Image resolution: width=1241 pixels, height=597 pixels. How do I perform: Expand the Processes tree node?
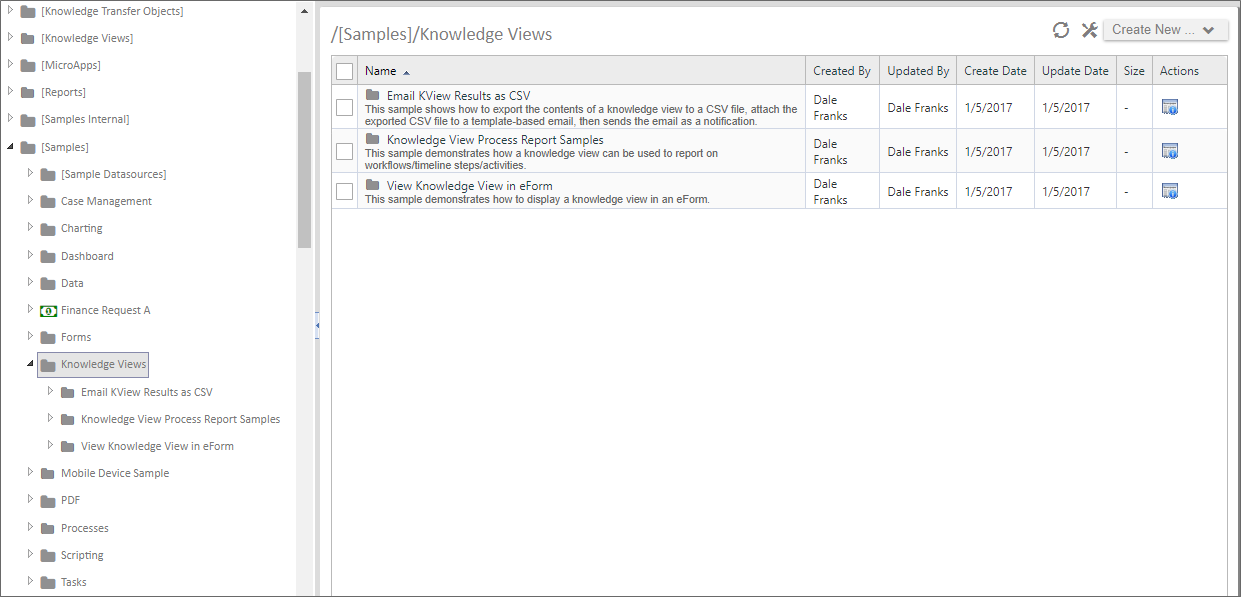(x=30, y=527)
